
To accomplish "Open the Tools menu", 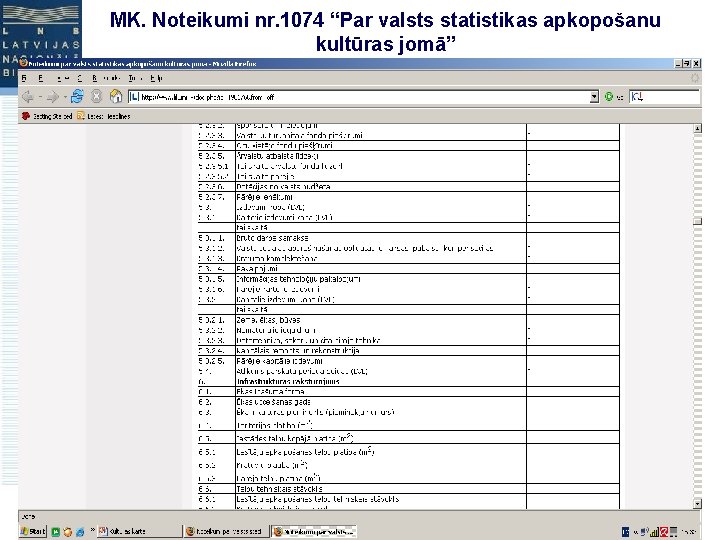I will [135, 79].
